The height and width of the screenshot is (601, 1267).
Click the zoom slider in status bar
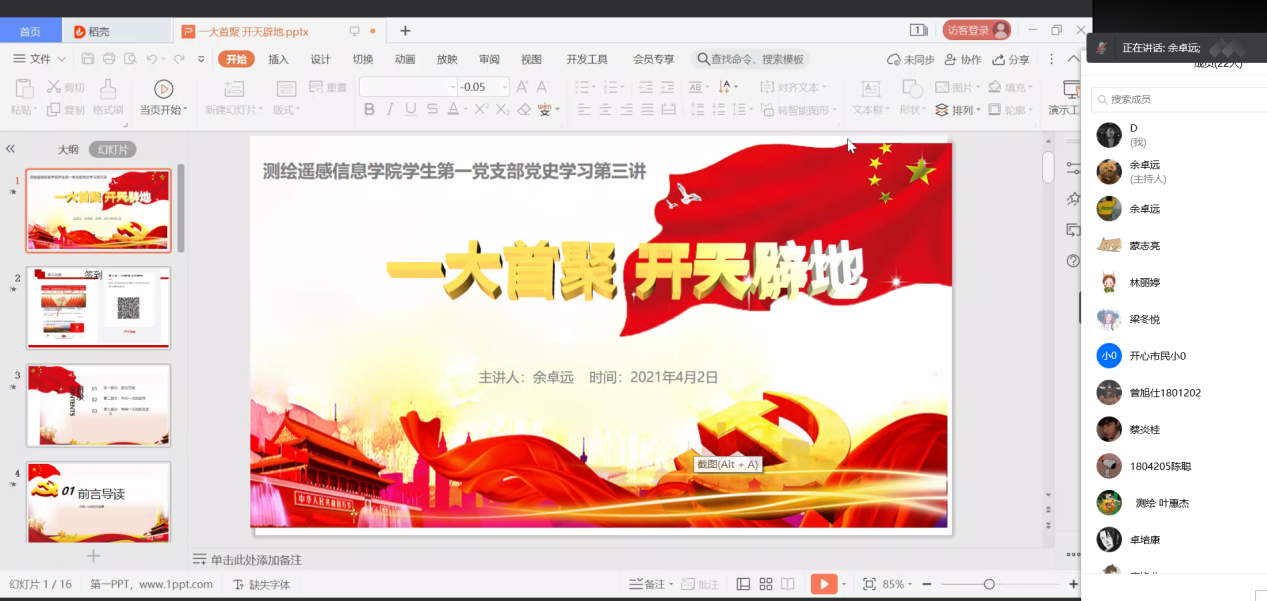coord(989,584)
